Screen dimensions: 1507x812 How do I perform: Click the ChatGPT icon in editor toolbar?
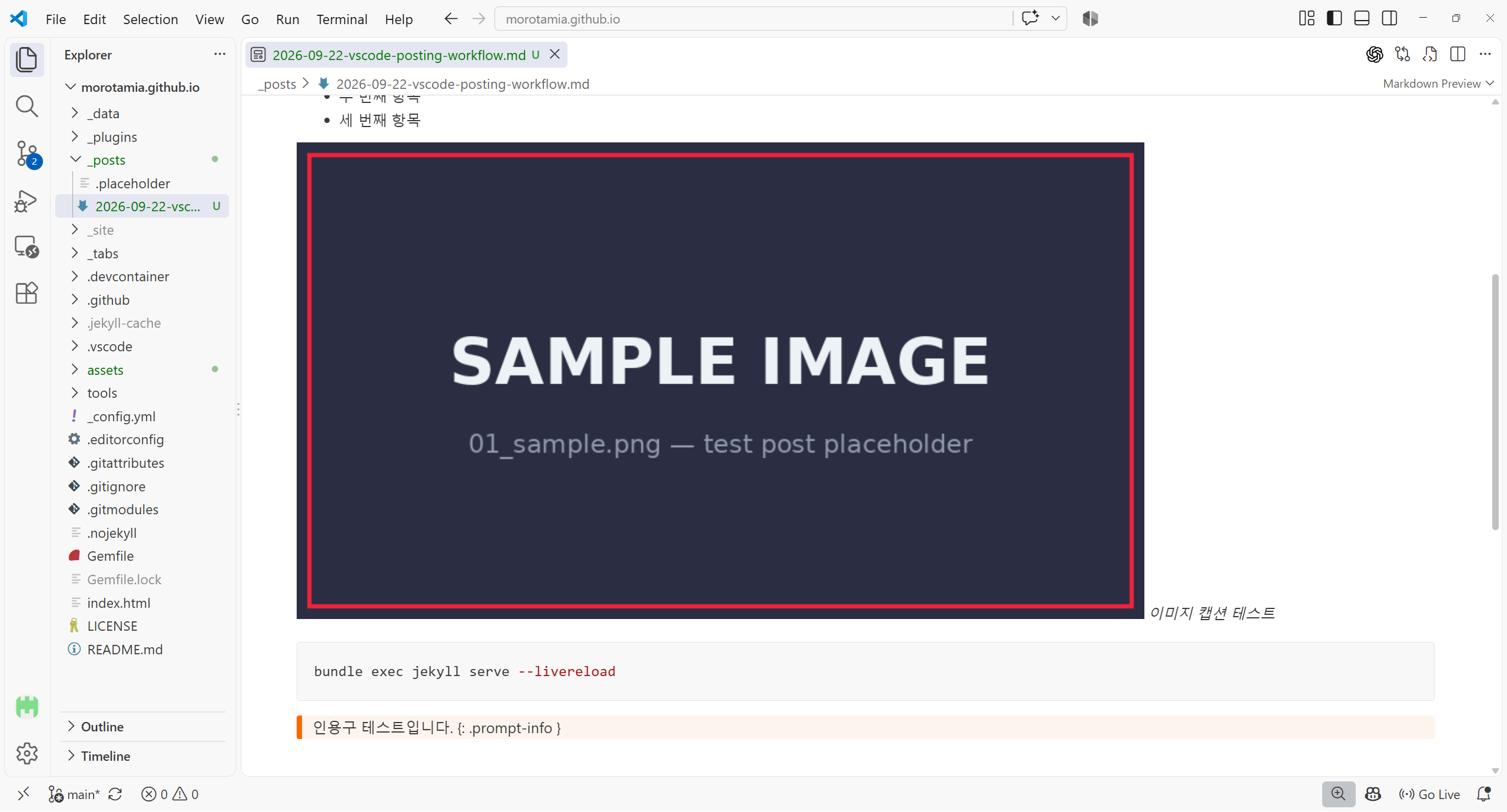tap(1375, 55)
